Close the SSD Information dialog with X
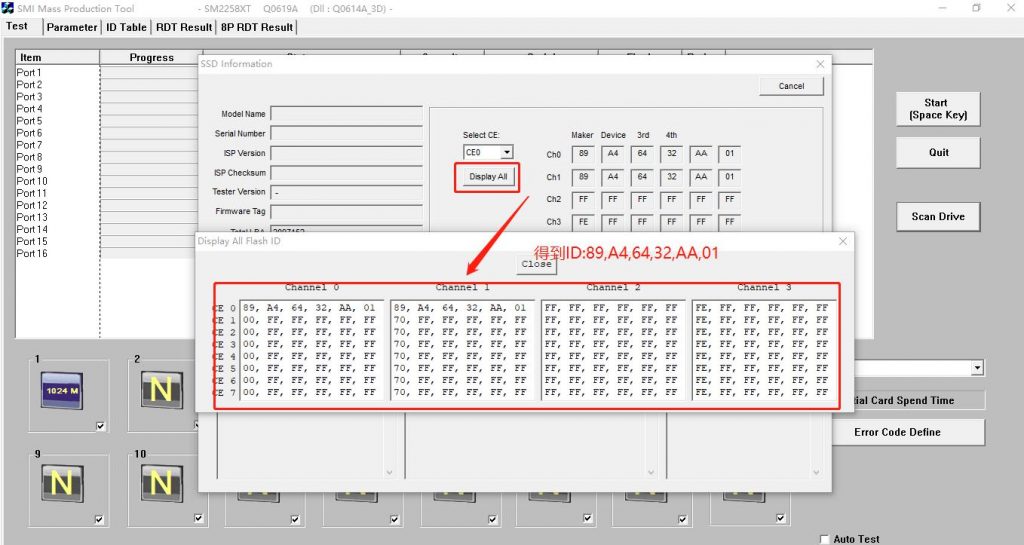Image resolution: width=1024 pixels, height=545 pixels. [821, 64]
